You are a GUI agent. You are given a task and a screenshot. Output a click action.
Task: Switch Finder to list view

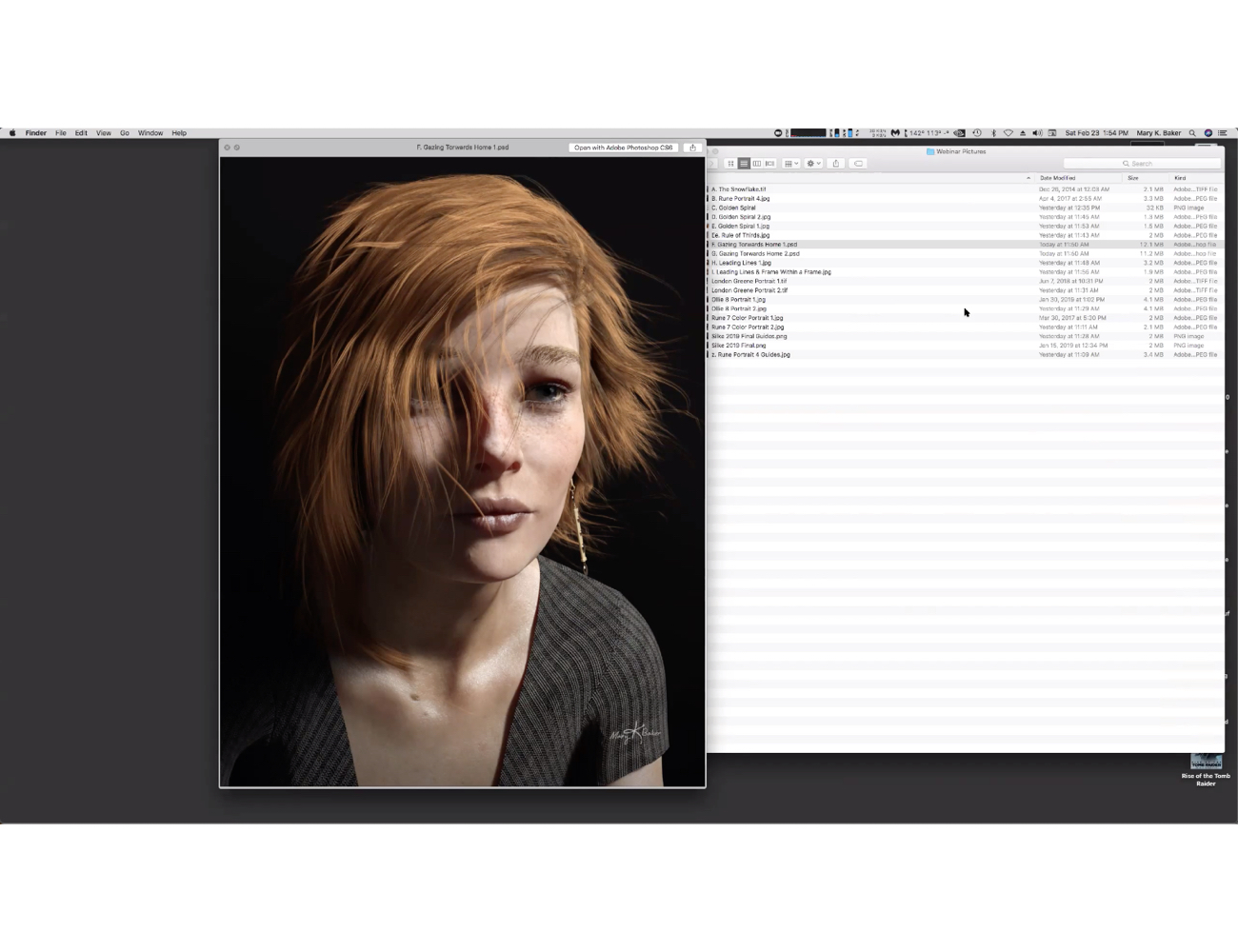pyautogui.click(x=744, y=164)
